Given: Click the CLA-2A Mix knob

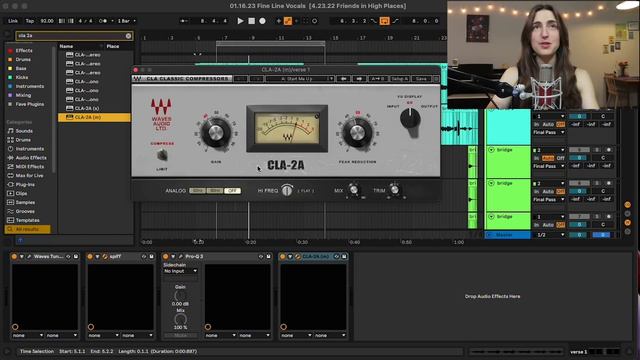Looking at the screenshot, I should point(354,189).
